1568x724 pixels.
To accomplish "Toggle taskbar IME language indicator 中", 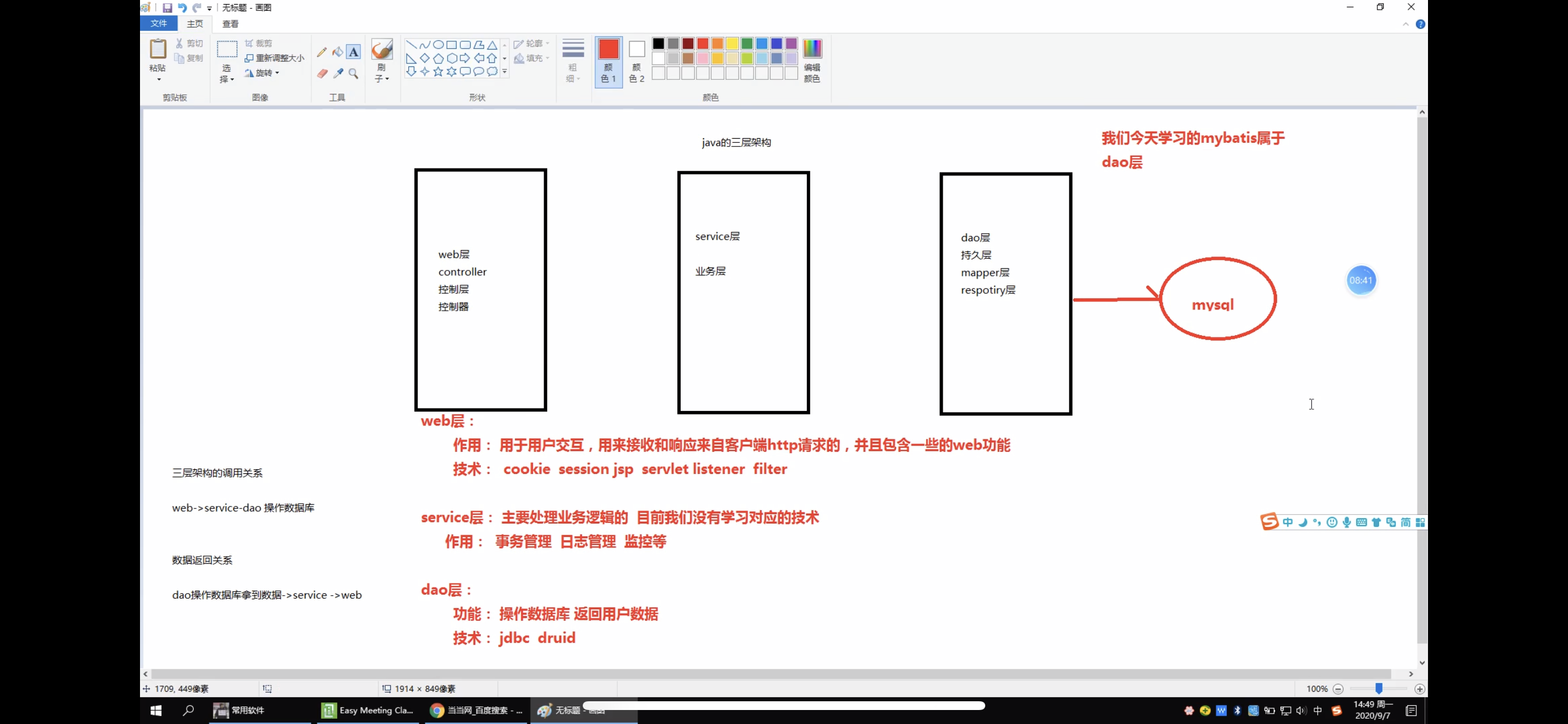I will click(1317, 710).
